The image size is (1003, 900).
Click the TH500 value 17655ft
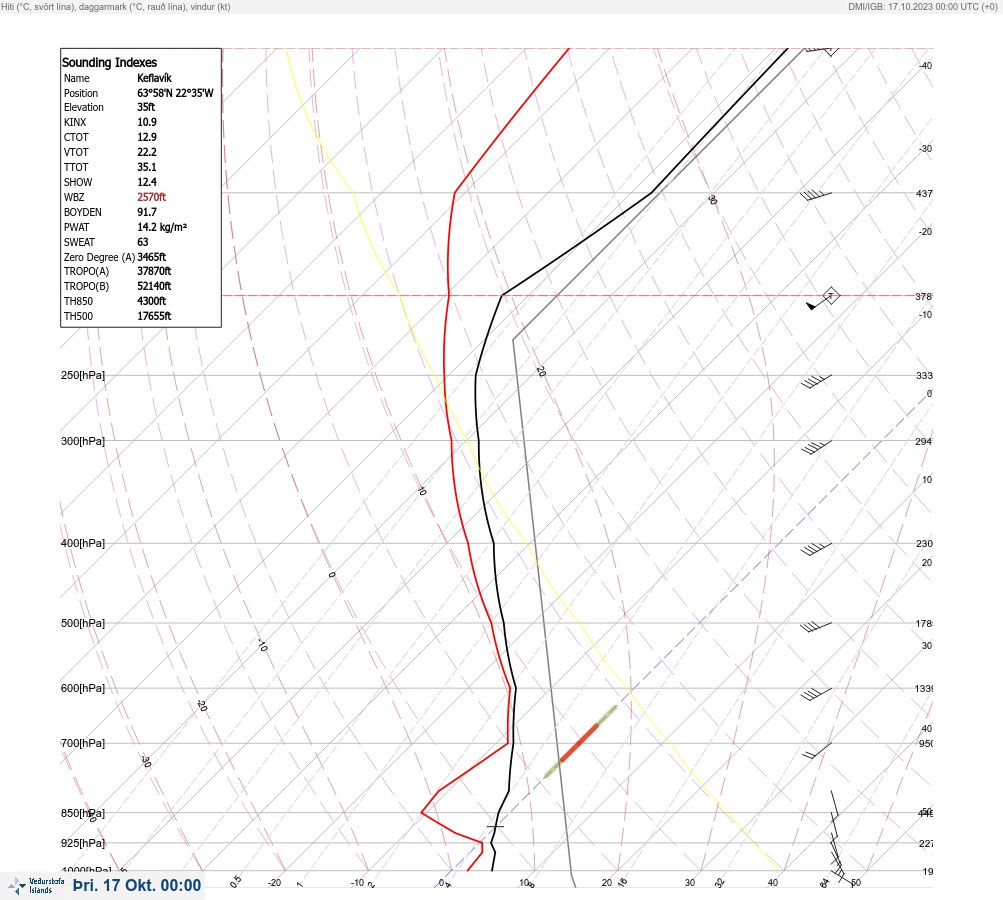pos(154,316)
